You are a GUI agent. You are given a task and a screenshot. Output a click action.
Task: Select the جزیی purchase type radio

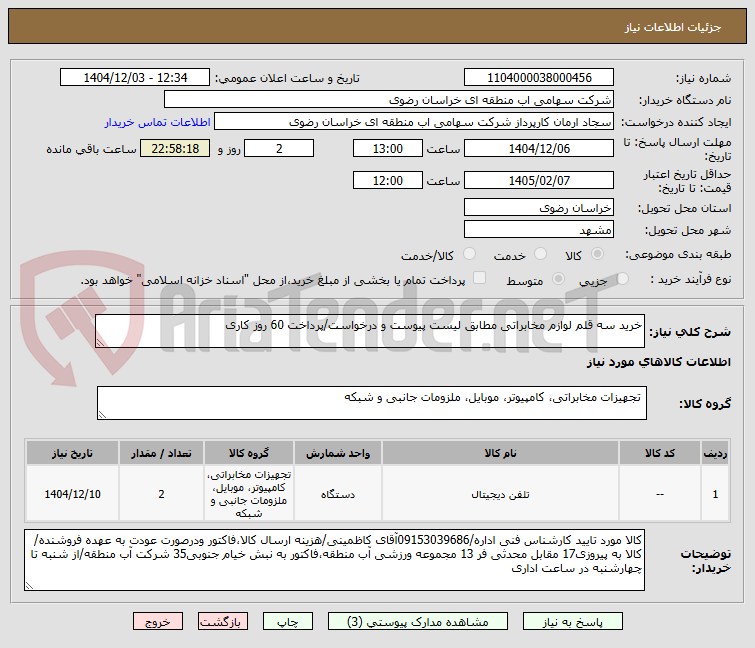622,278
